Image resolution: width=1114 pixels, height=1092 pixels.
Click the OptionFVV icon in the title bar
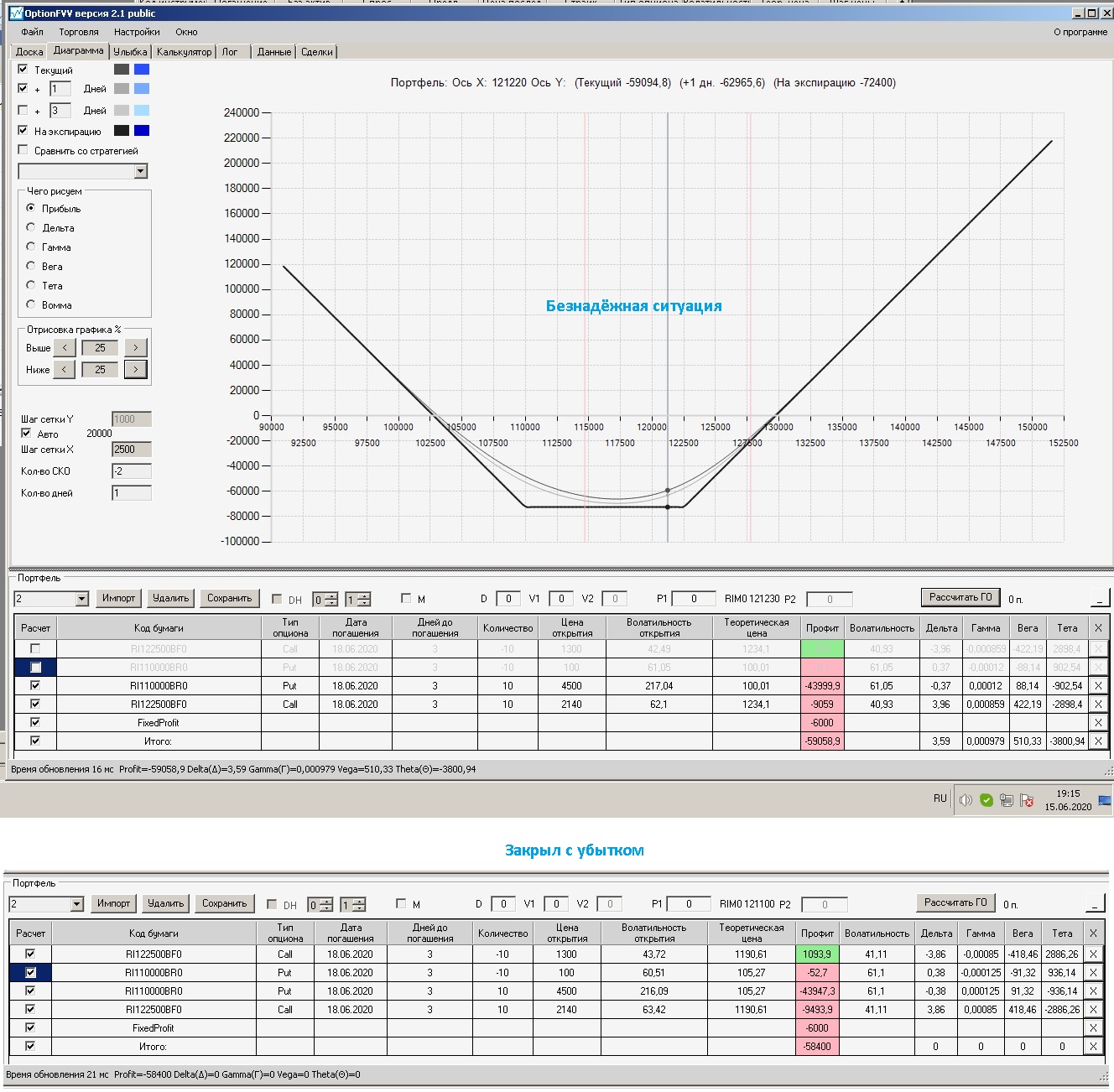click(16, 13)
